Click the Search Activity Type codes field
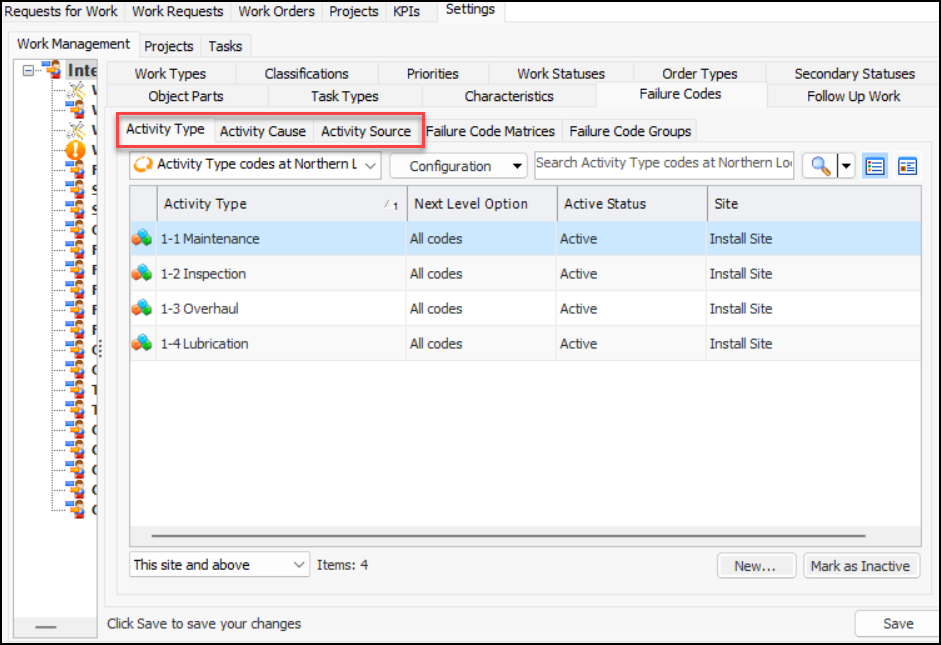The height and width of the screenshot is (645, 941). pos(664,164)
